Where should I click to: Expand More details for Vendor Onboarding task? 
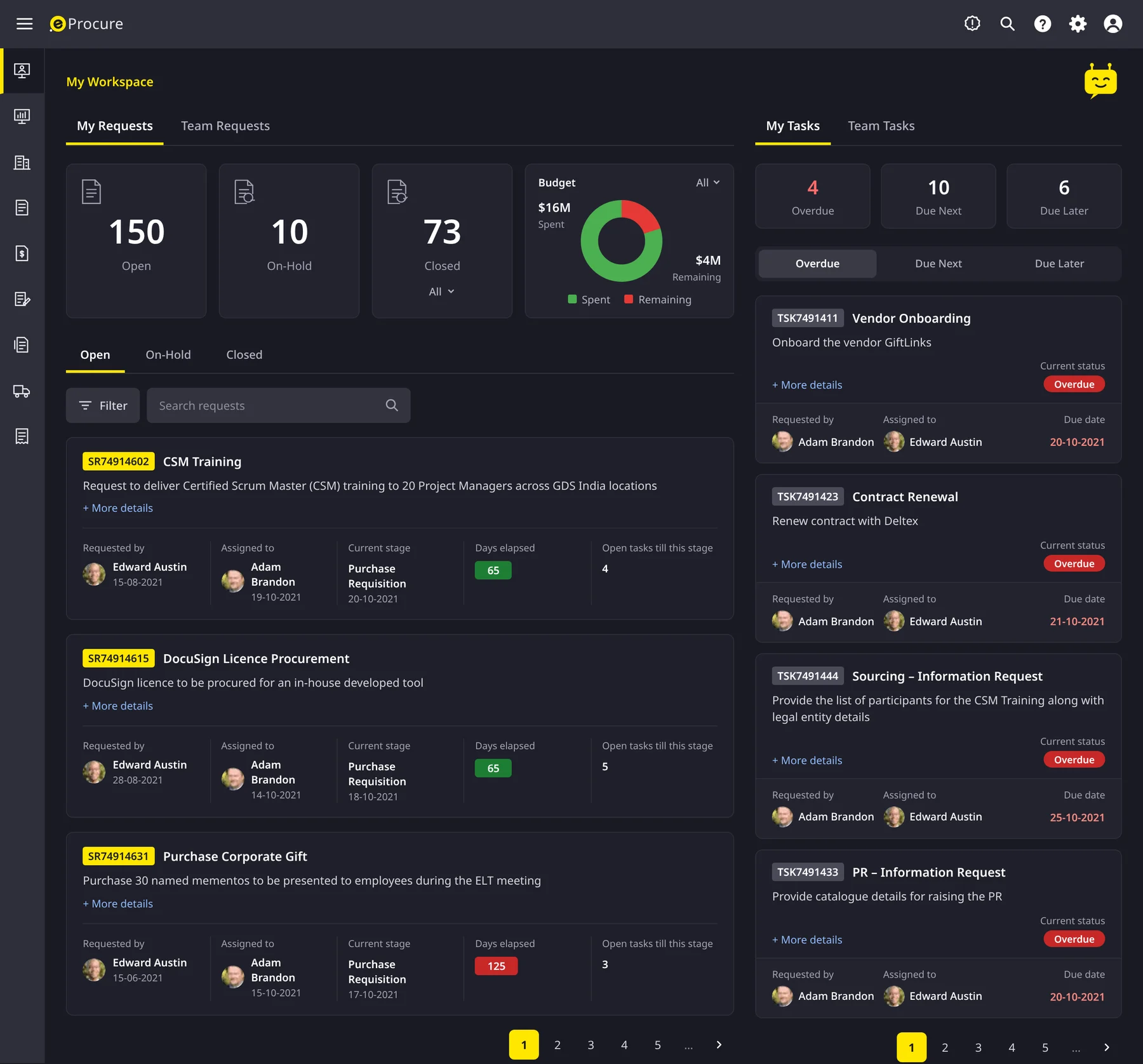pos(807,385)
